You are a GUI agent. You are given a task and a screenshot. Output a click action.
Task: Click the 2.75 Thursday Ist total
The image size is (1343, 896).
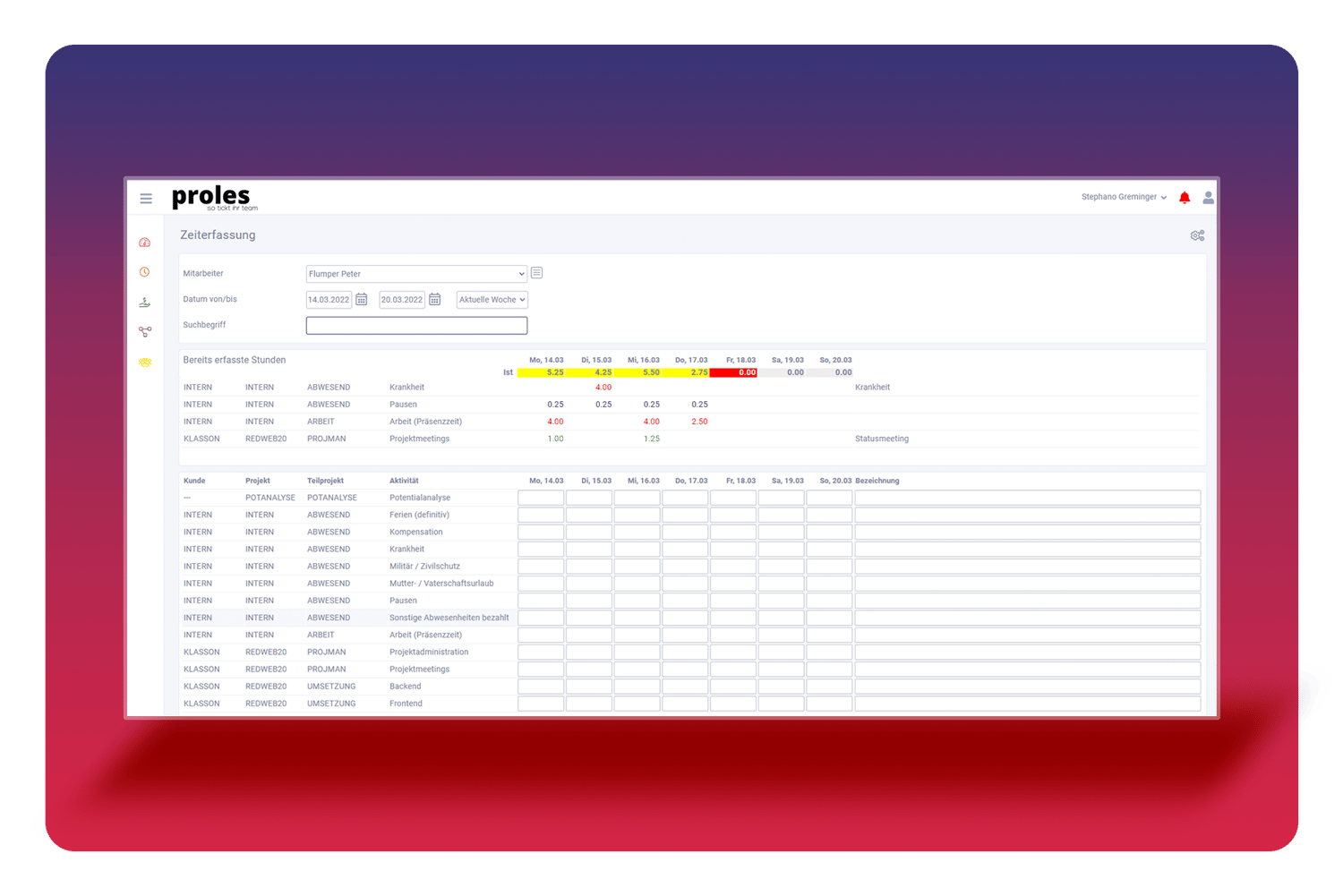pos(686,372)
